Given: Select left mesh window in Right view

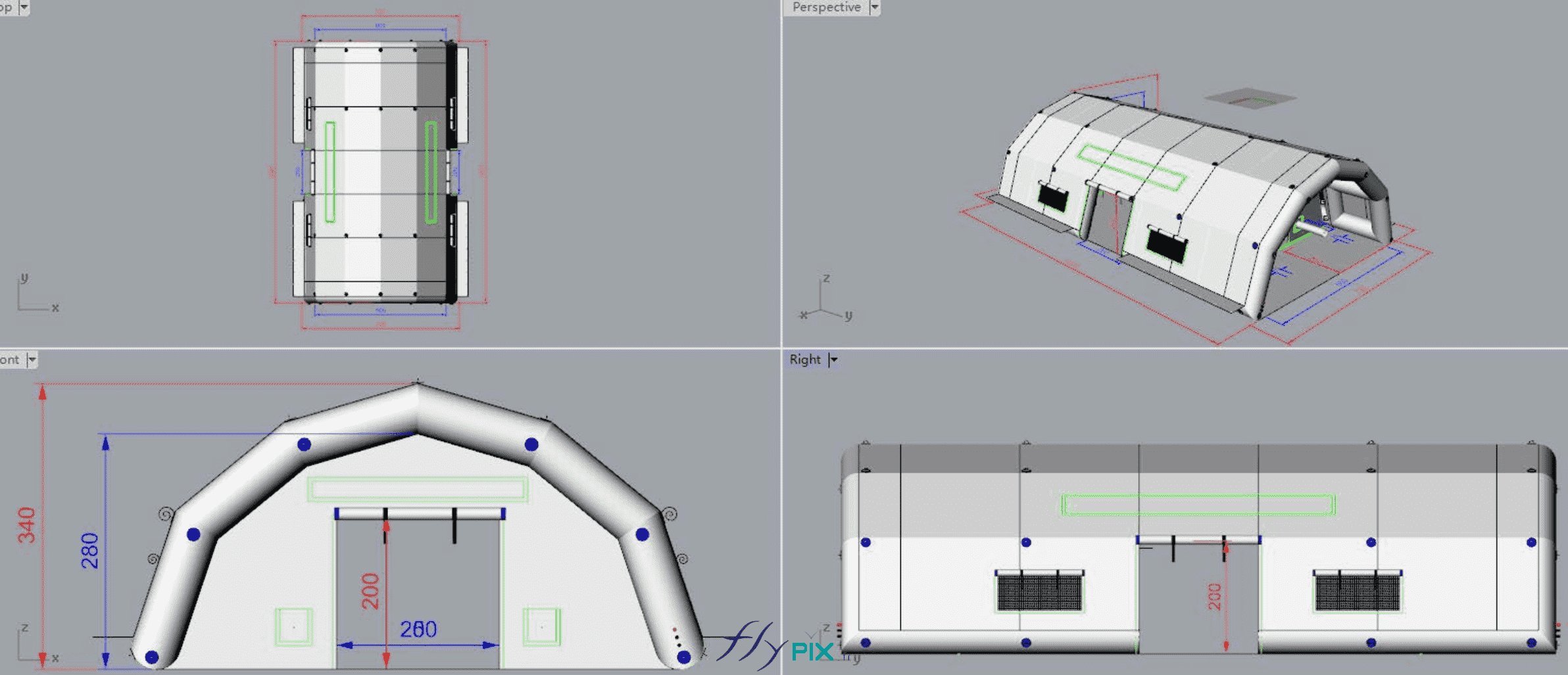Looking at the screenshot, I should pyautogui.click(x=1039, y=591).
